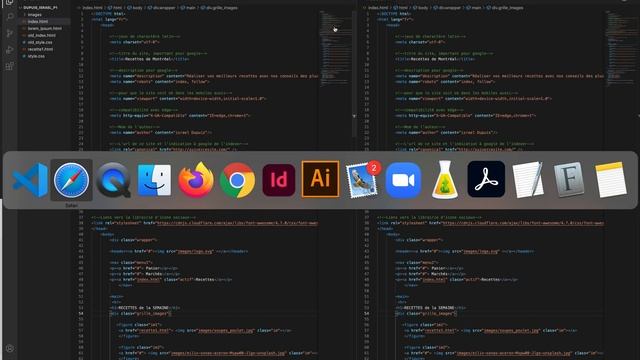This screenshot has height=360, width=640.
Task: Open old_index.html from the Explorer
Action: point(42,35)
